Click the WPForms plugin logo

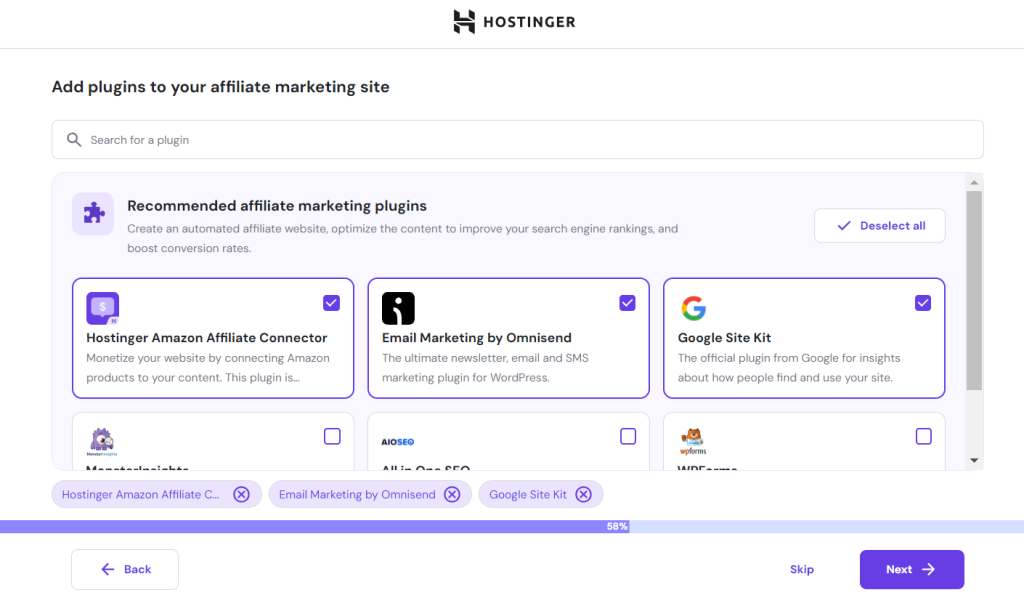click(693, 439)
